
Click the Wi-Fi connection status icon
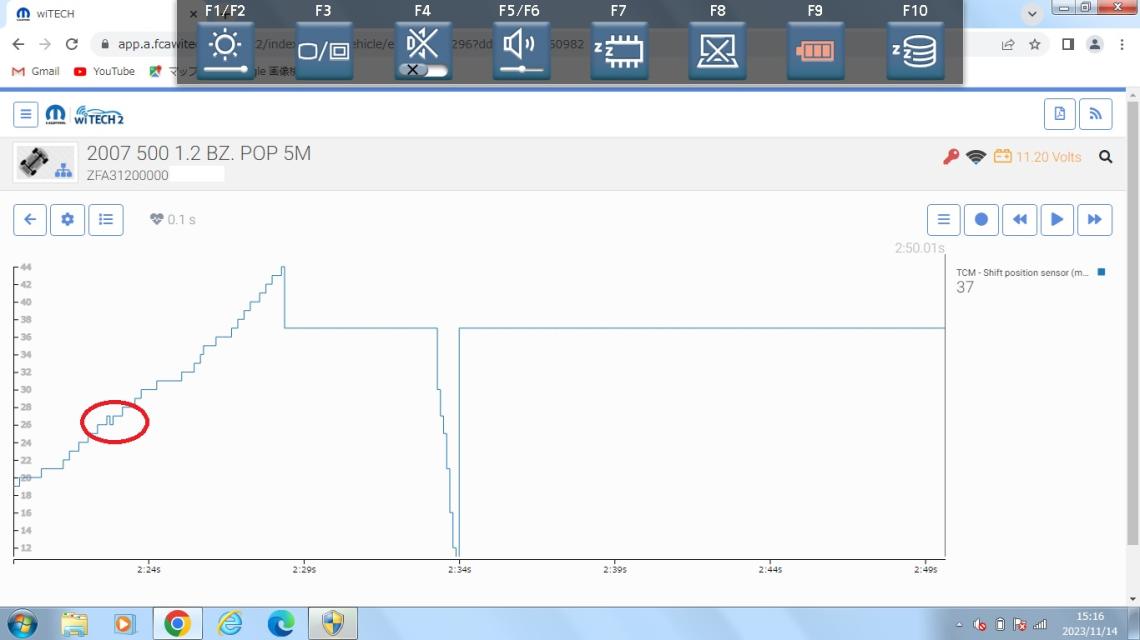click(x=976, y=157)
